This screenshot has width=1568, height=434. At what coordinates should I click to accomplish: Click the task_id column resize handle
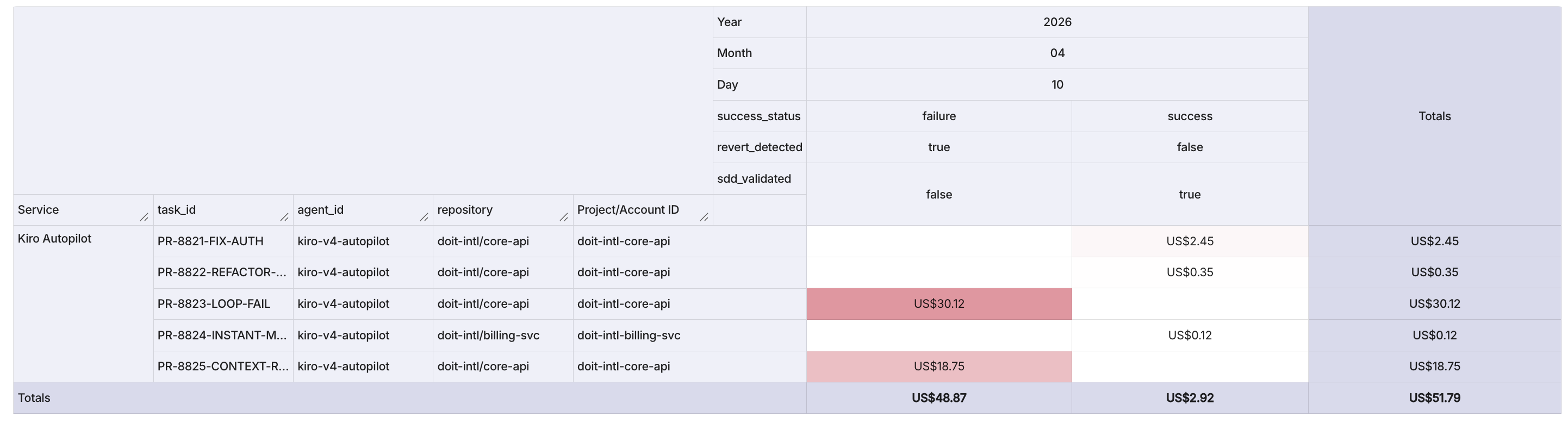point(284,218)
